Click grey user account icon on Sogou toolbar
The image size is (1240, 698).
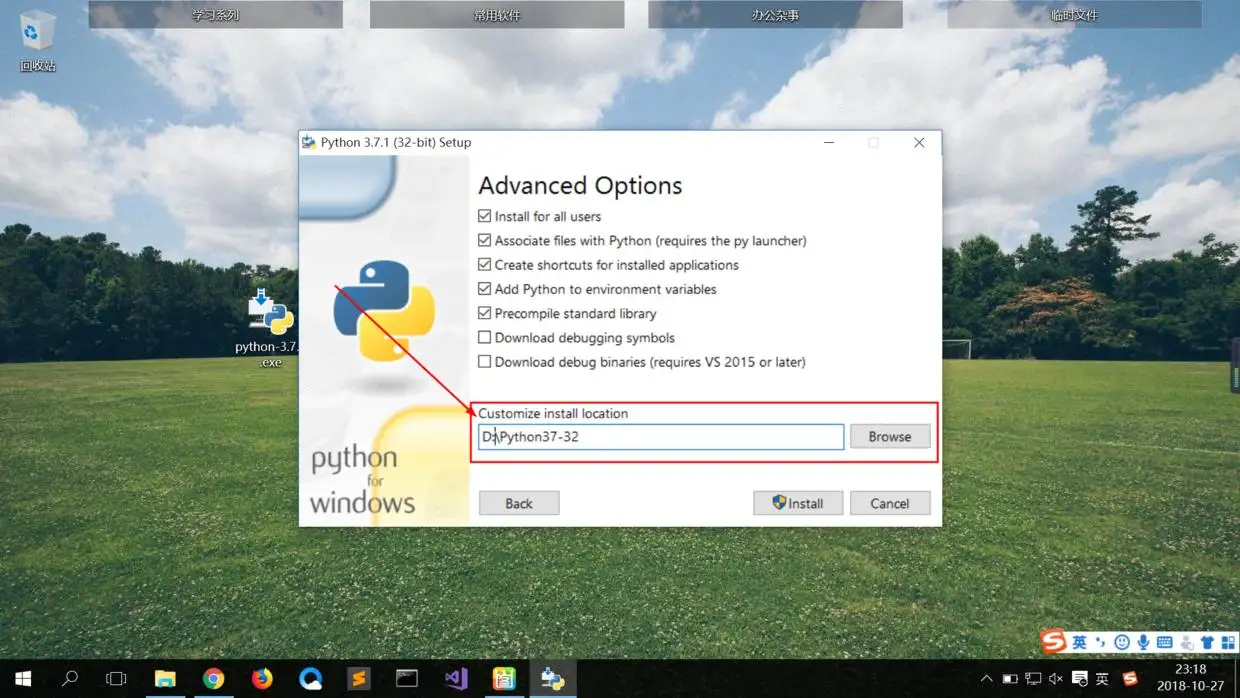pyautogui.click(x=1186, y=642)
